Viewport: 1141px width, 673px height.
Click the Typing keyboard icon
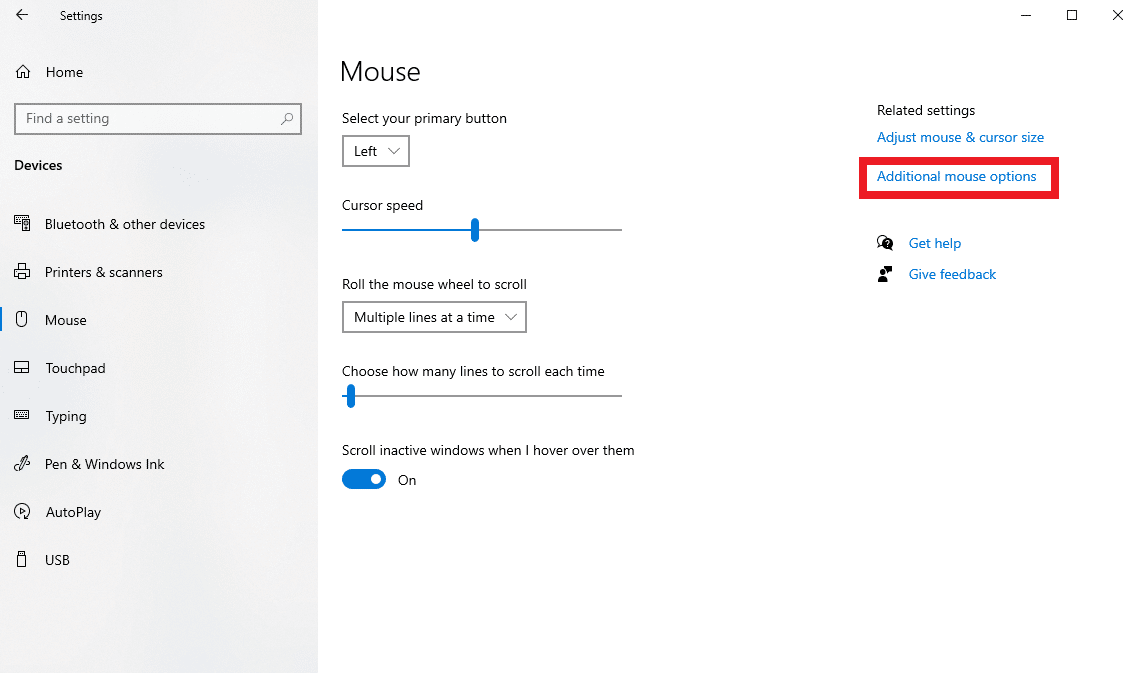tap(22, 415)
